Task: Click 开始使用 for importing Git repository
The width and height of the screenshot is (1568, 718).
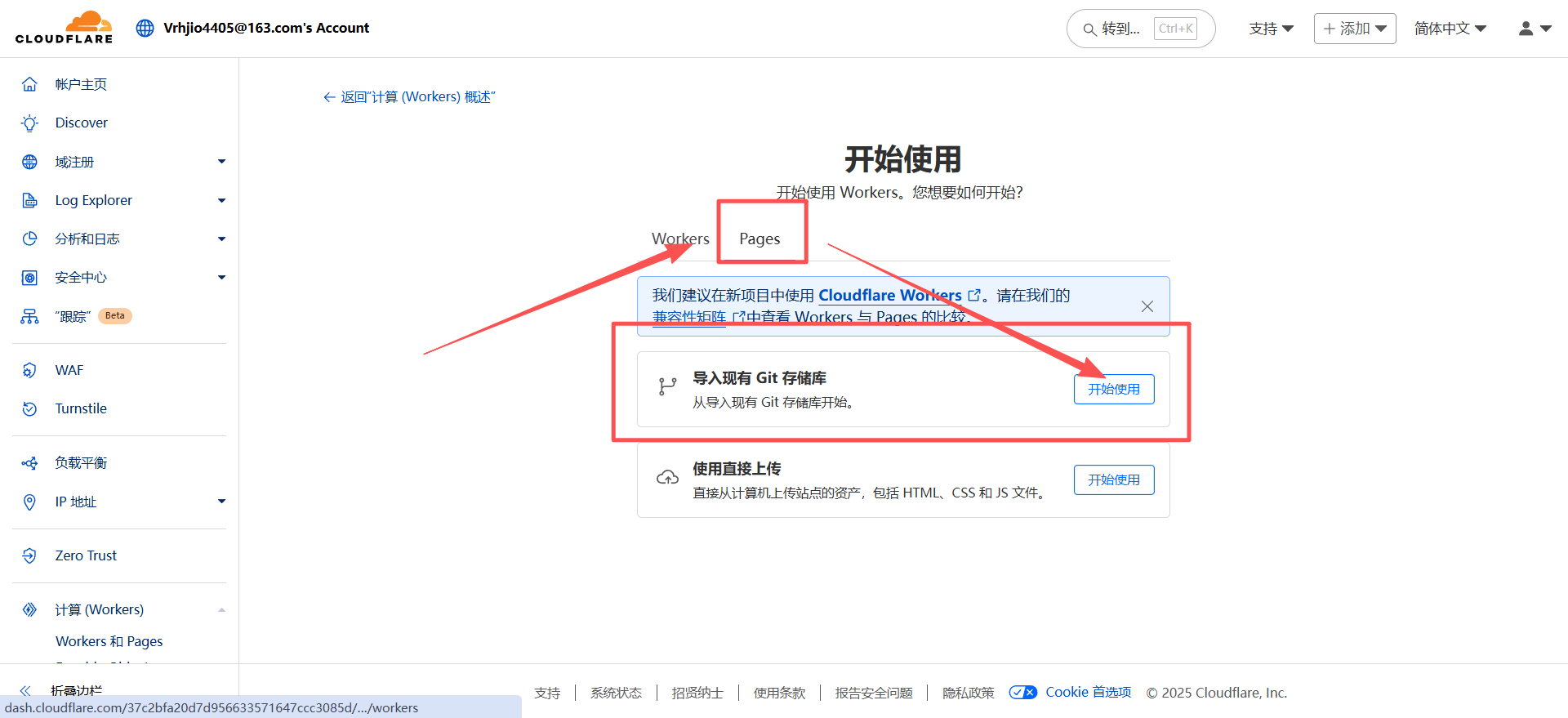Action: point(1113,390)
